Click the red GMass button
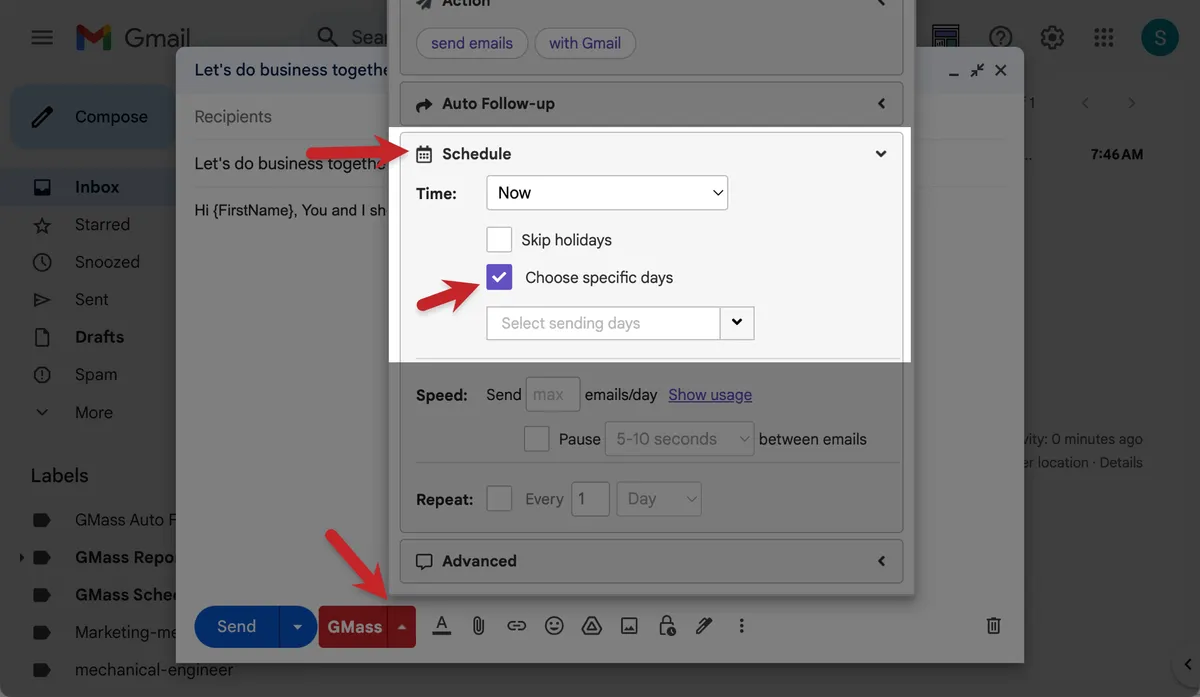 (354, 627)
